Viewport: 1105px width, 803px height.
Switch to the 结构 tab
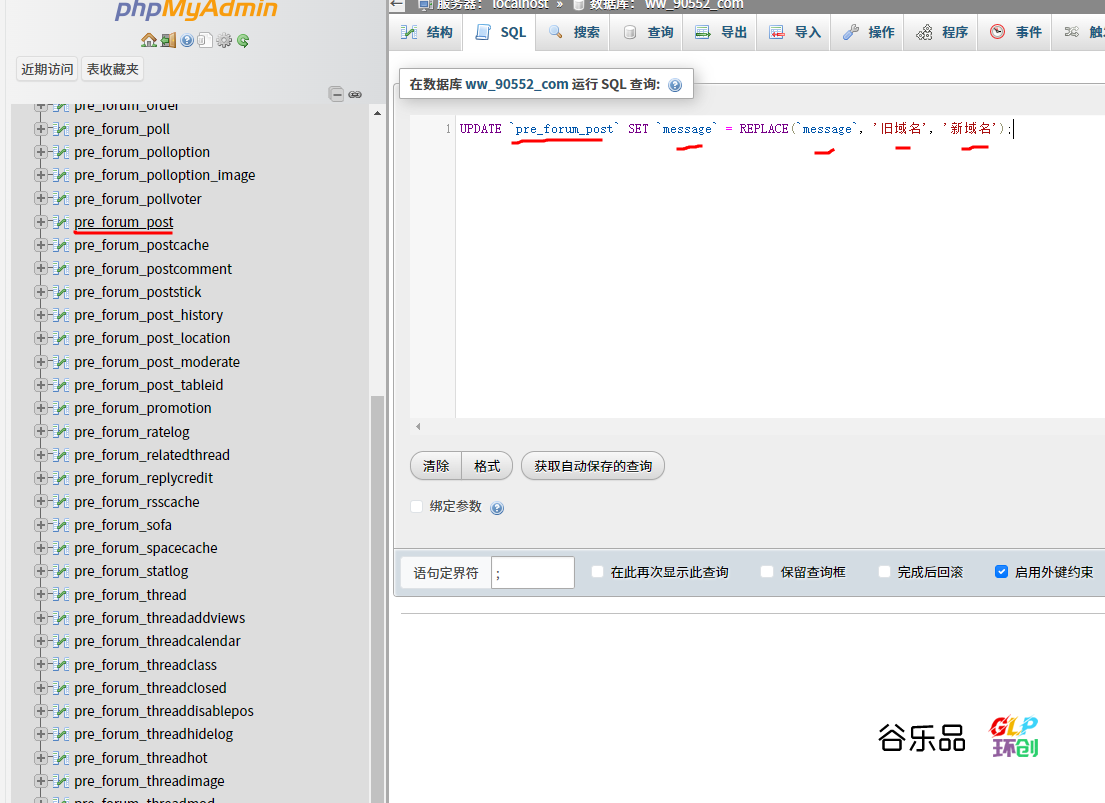pyautogui.click(x=425, y=31)
